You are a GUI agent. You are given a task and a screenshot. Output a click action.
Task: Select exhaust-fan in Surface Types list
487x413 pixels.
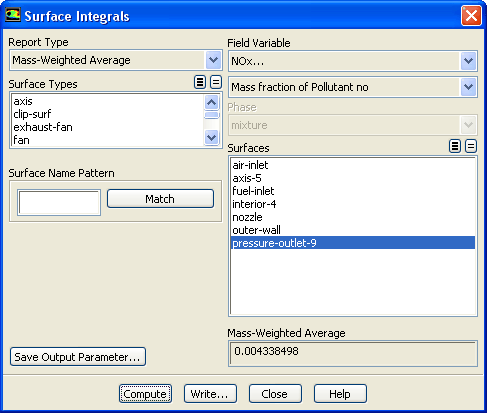pyautogui.click(x=43, y=127)
